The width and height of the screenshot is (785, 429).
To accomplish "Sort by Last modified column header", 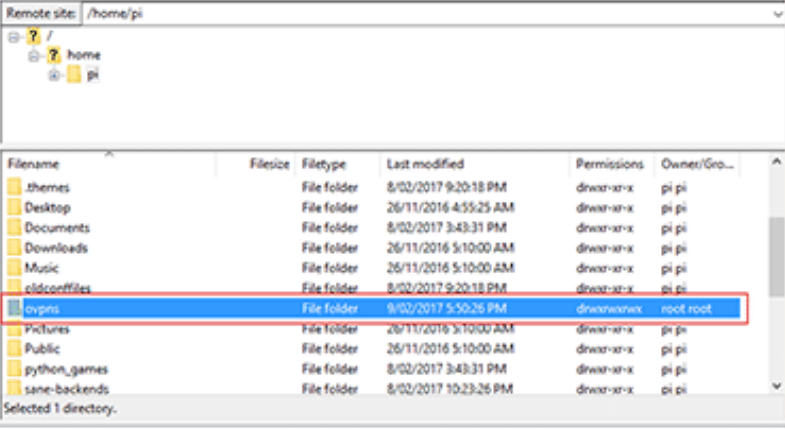I will 426,164.
